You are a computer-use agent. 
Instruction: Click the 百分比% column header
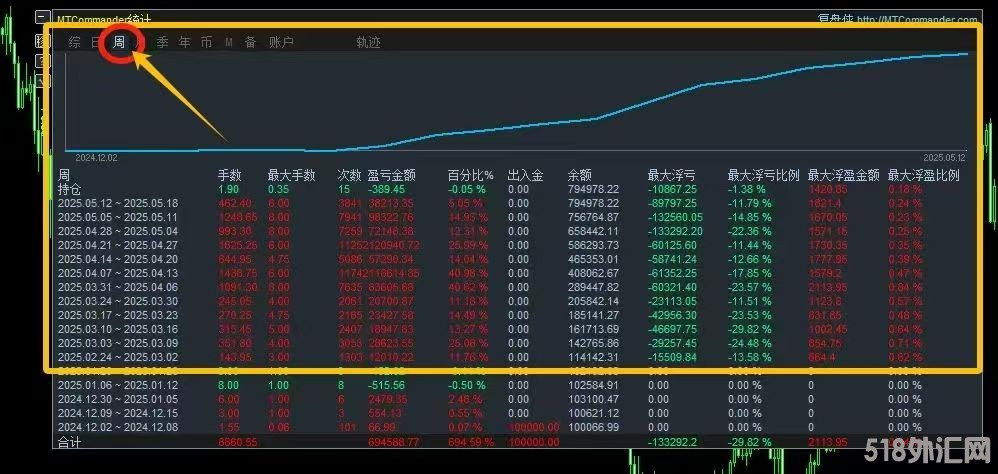(x=470, y=175)
